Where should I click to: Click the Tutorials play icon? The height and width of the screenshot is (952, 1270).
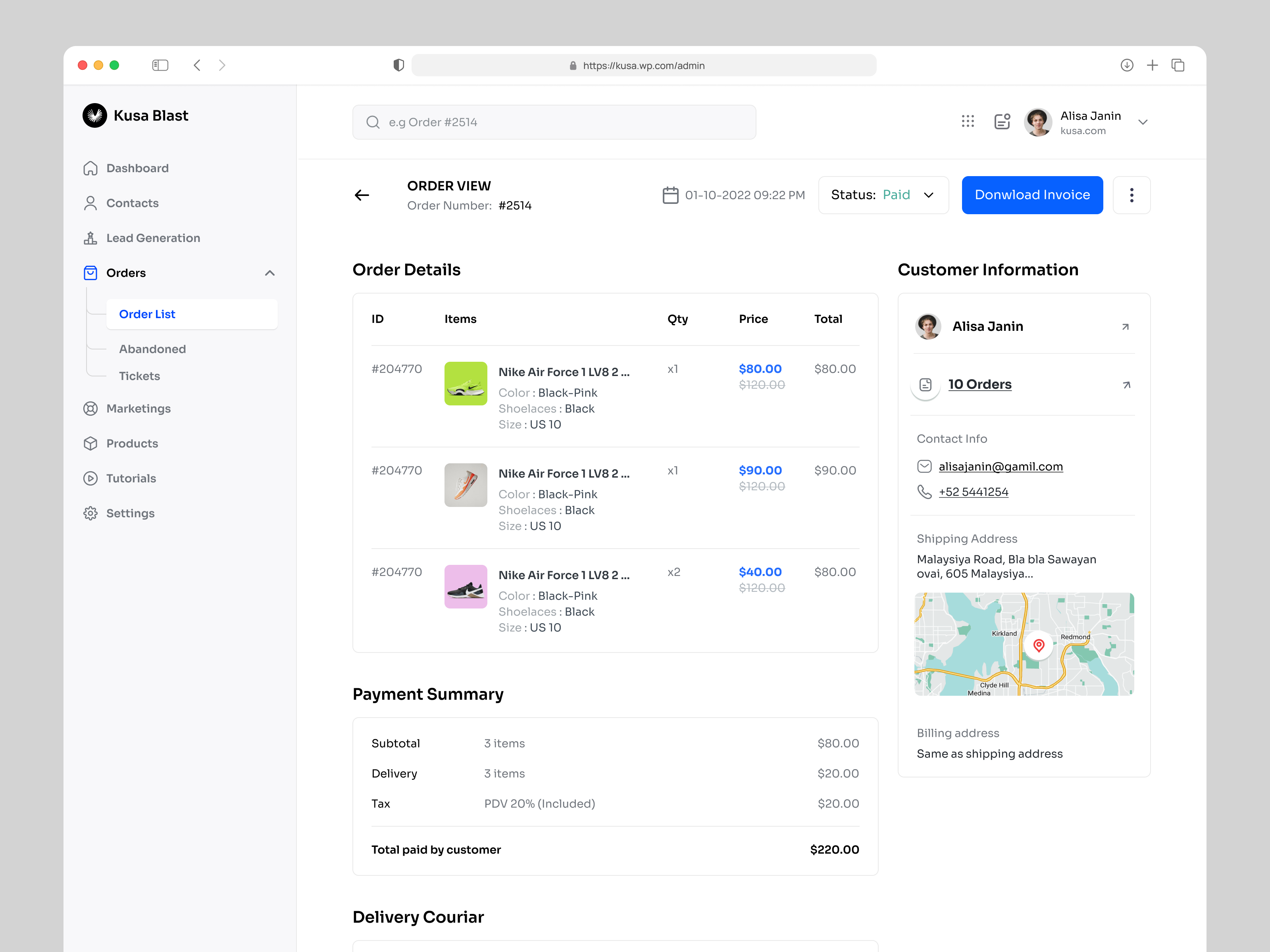click(90, 478)
